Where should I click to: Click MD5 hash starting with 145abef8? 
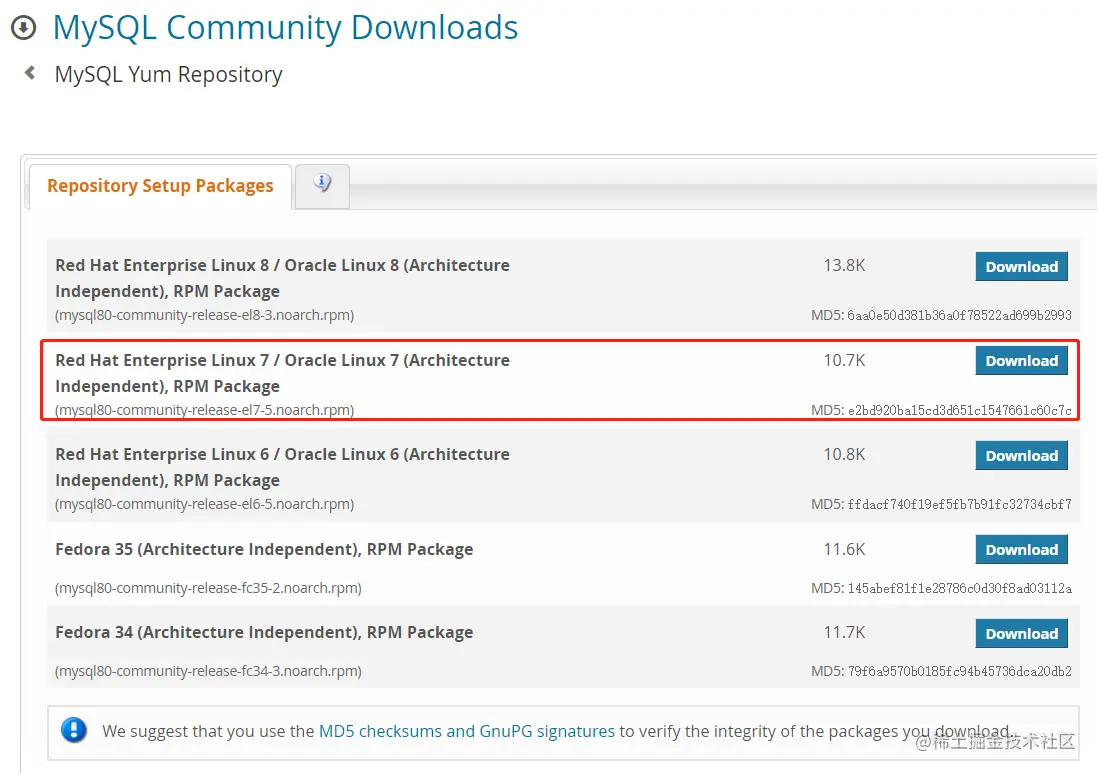tap(959, 588)
